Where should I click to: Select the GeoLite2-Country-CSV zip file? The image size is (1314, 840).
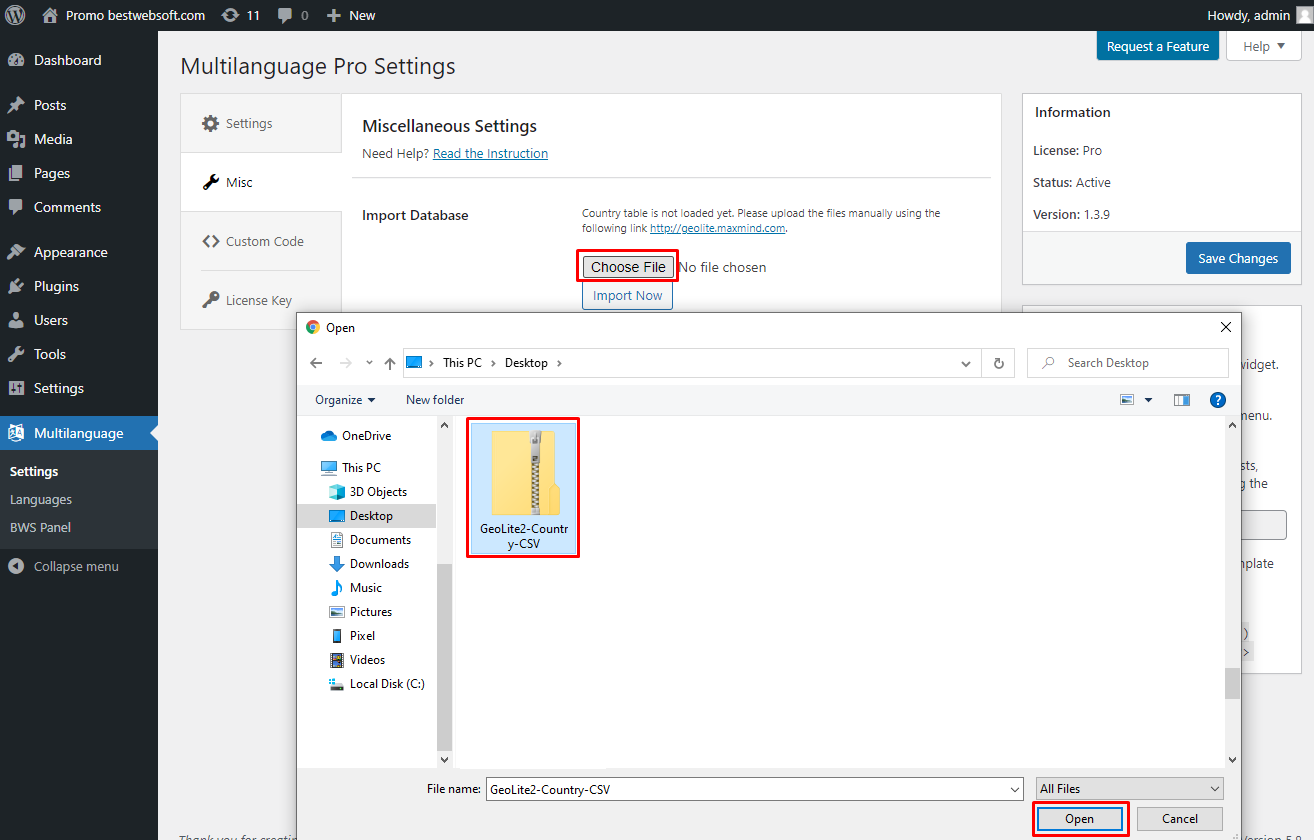(523, 487)
